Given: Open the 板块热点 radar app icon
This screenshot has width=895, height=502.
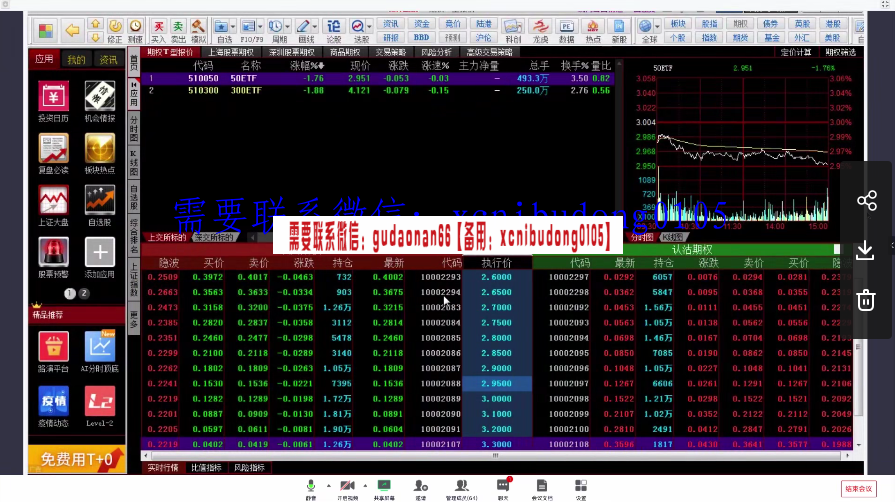Looking at the screenshot, I should click(100, 148).
